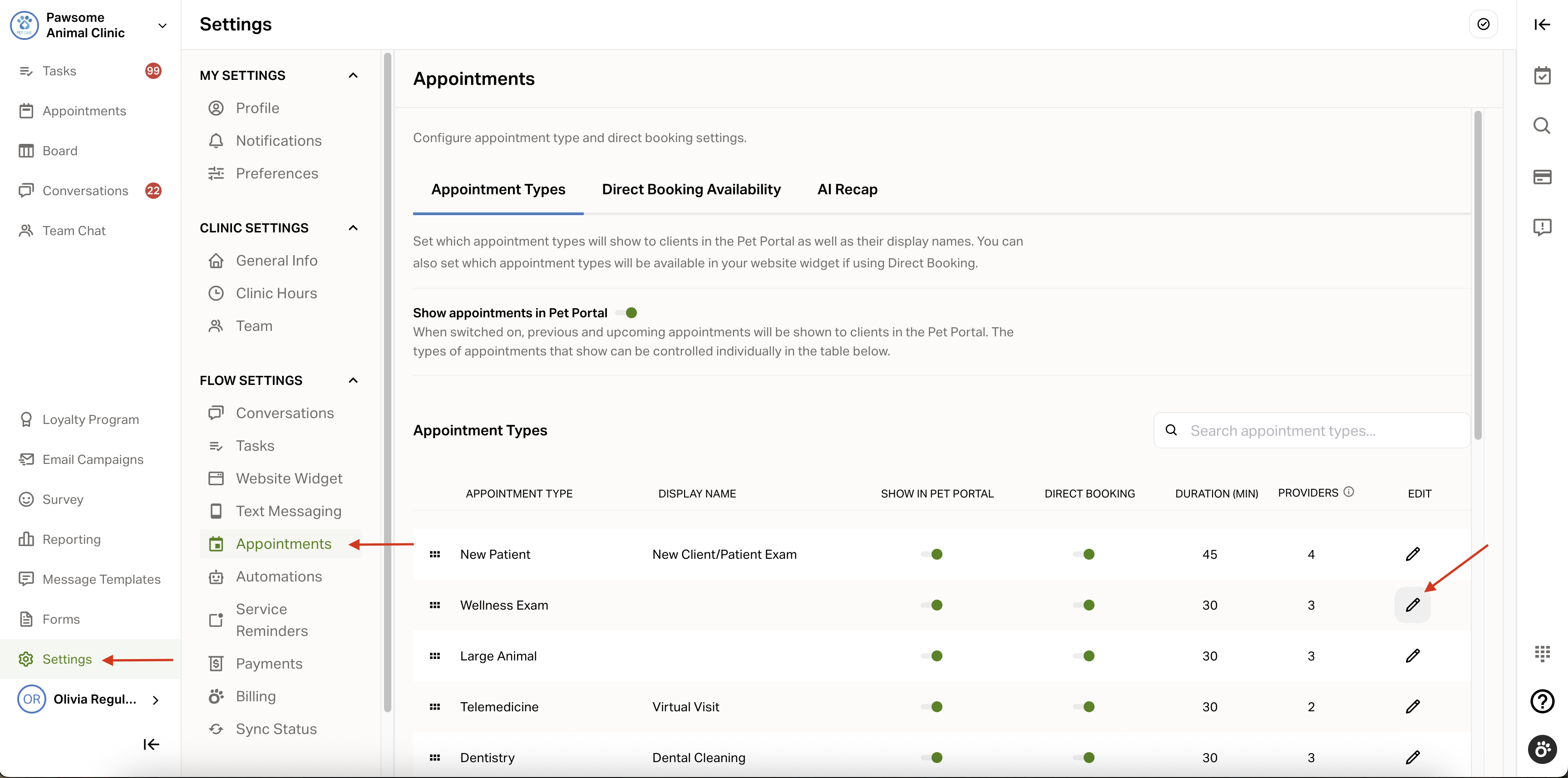Image resolution: width=1568 pixels, height=778 pixels.
Task: Open the AI Recap tab
Action: tap(847, 189)
